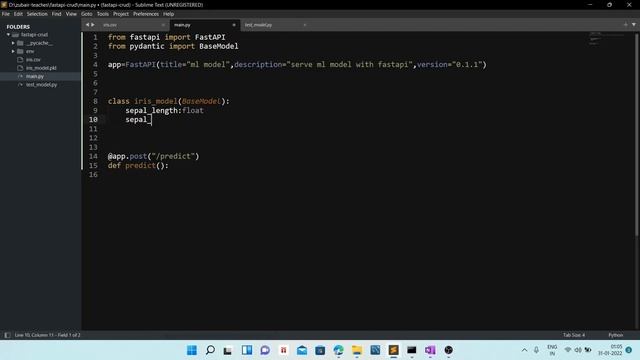
Task: Open File Explorer from taskbar
Action: coord(357,350)
